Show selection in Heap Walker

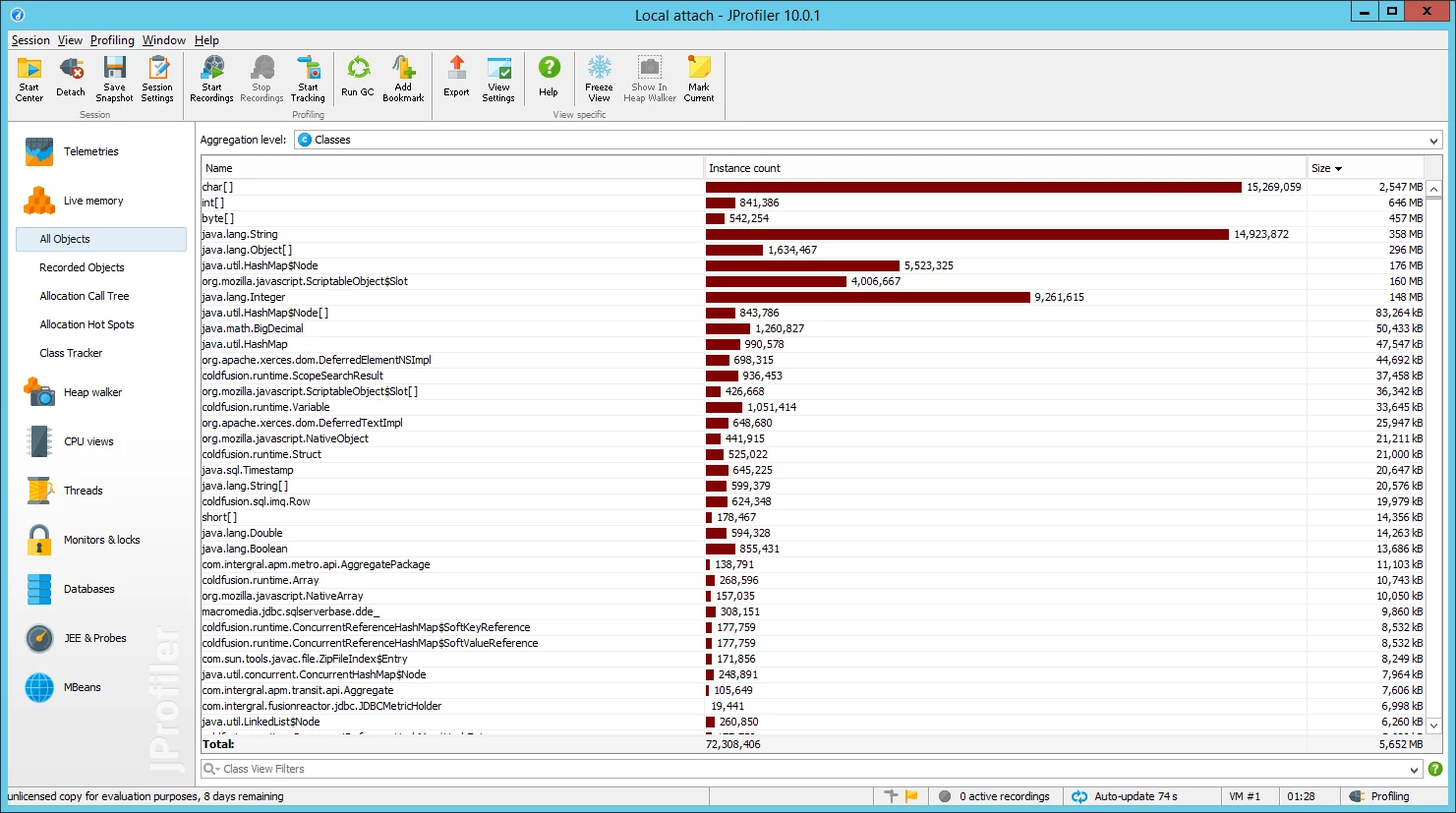[x=650, y=79]
